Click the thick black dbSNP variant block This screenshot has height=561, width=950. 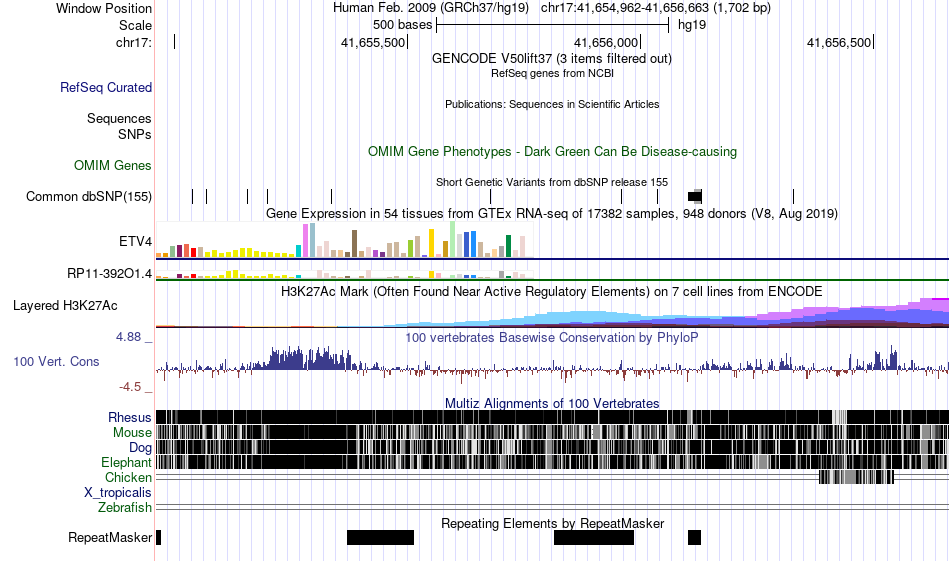click(695, 196)
